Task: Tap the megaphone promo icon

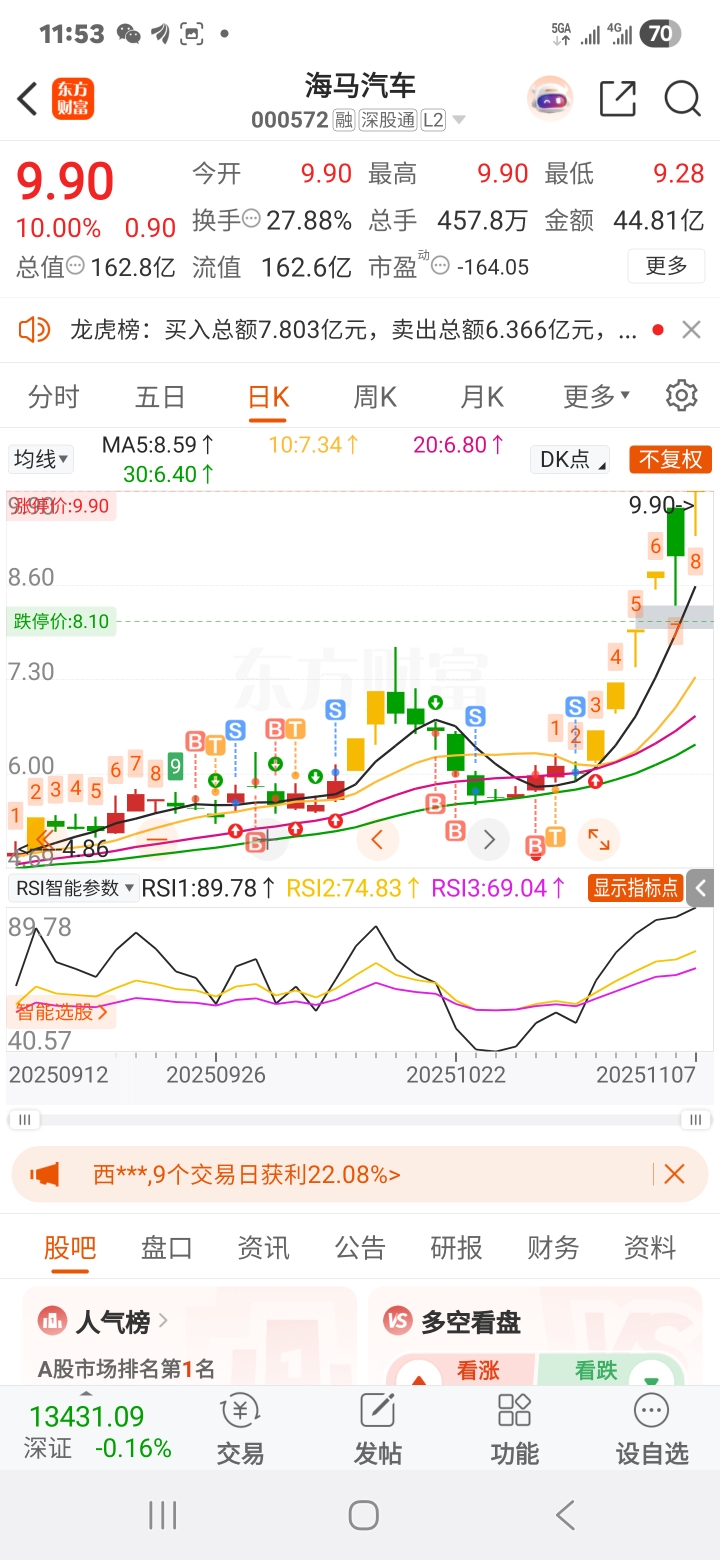Action: click(45, 1174)
